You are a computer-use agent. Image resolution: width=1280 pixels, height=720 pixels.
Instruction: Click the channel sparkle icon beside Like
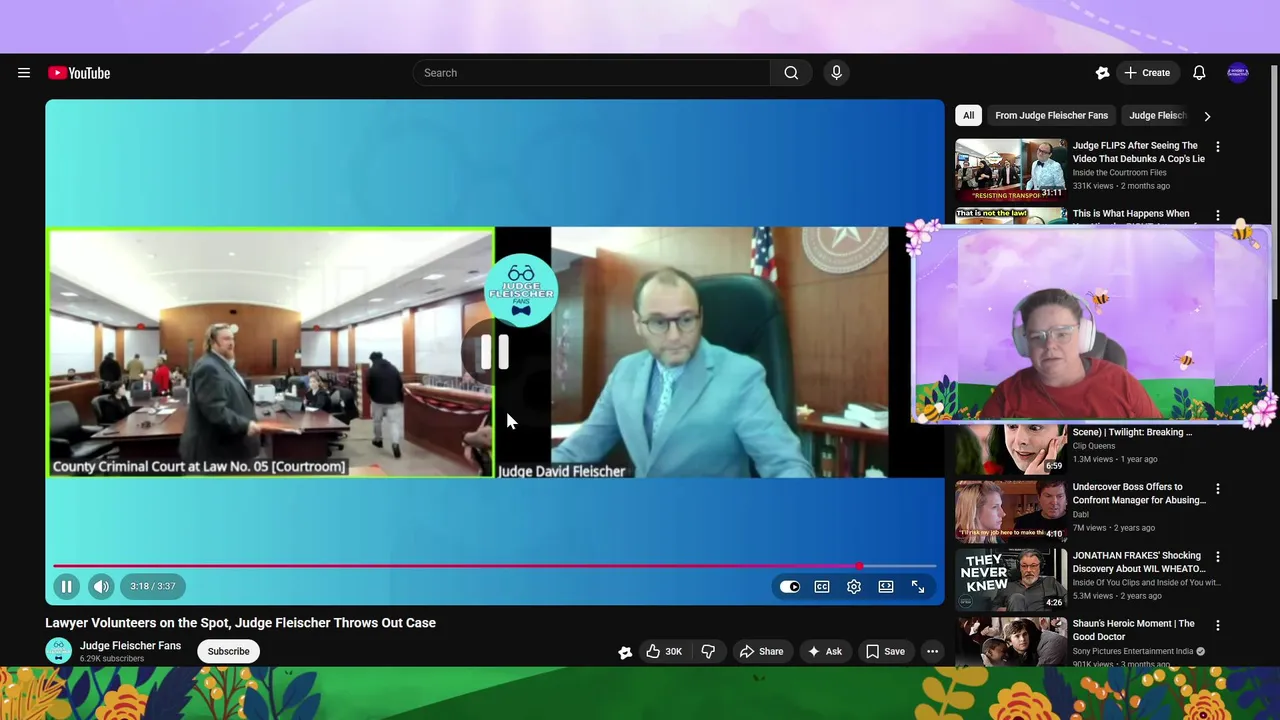[x=625, y=652]
